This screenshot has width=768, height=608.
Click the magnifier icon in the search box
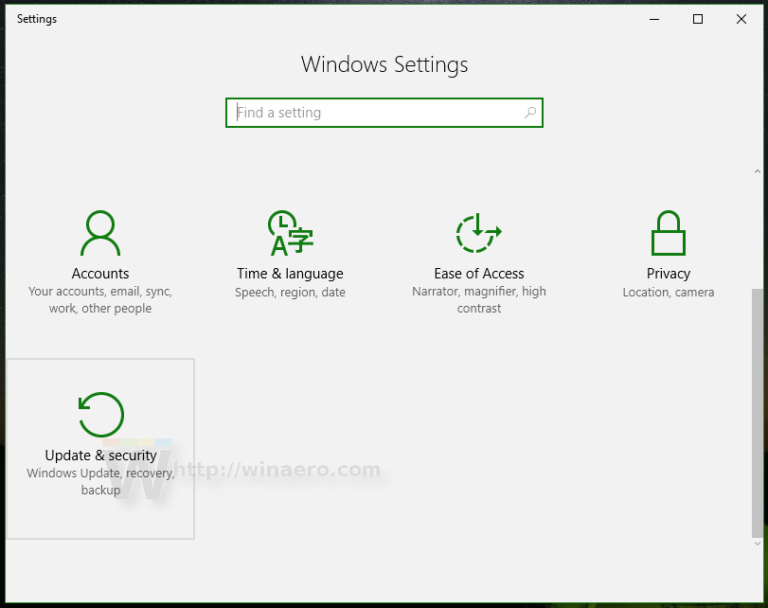click(530, 113)
